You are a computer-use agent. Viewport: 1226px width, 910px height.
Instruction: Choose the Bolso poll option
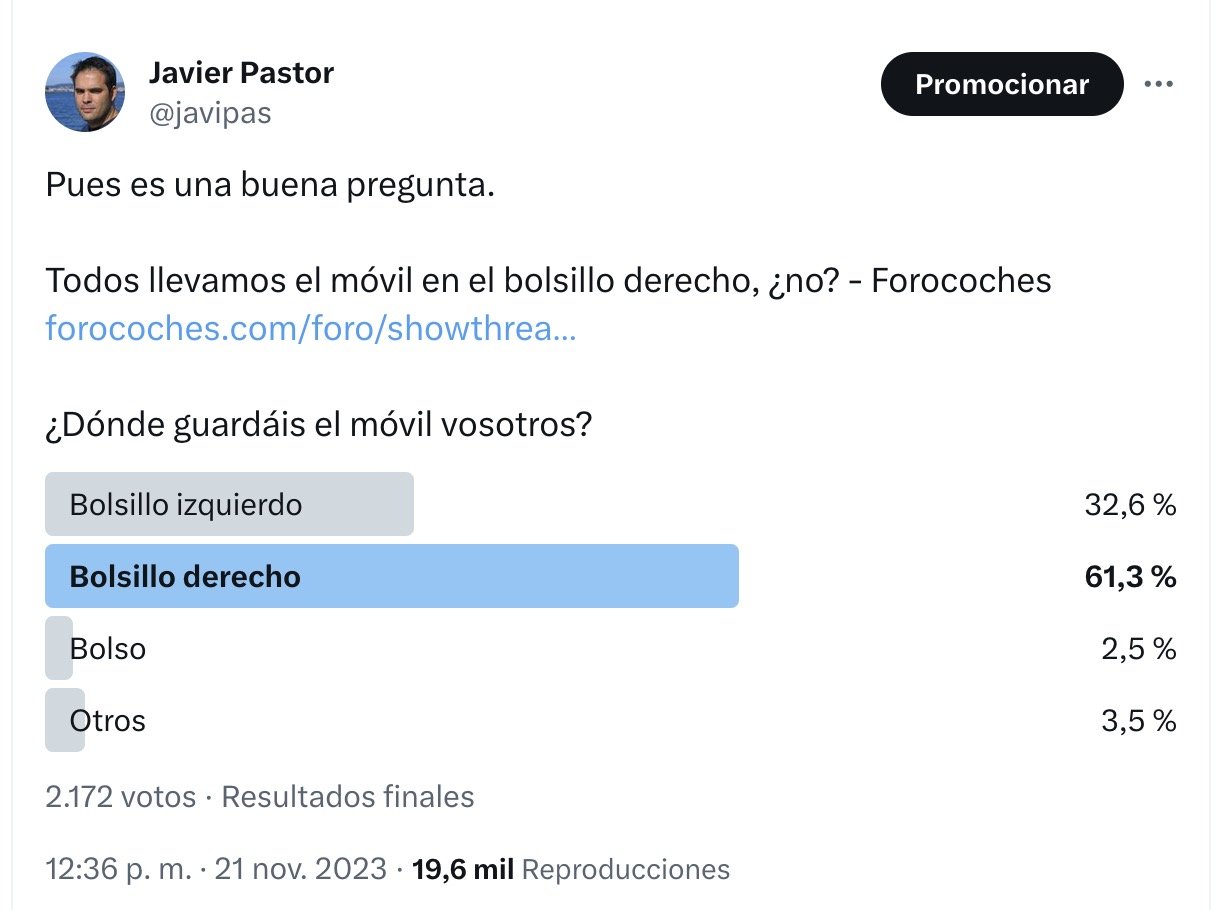pos(107,649)
